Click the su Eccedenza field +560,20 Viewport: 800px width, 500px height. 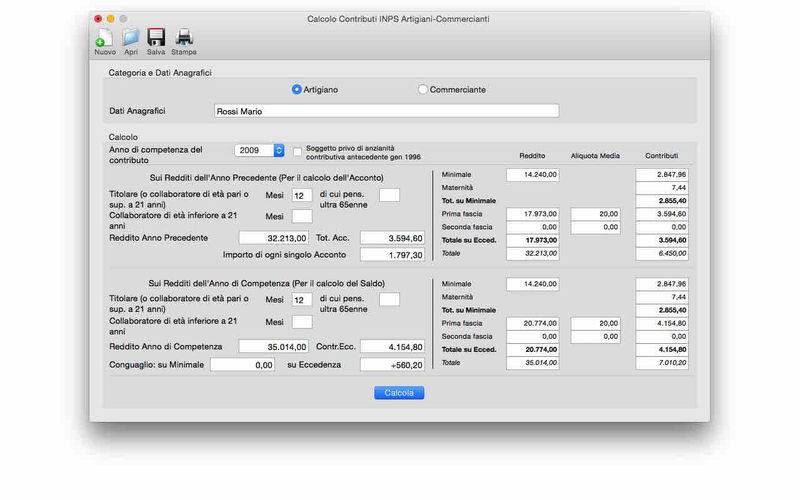(392, 365)
